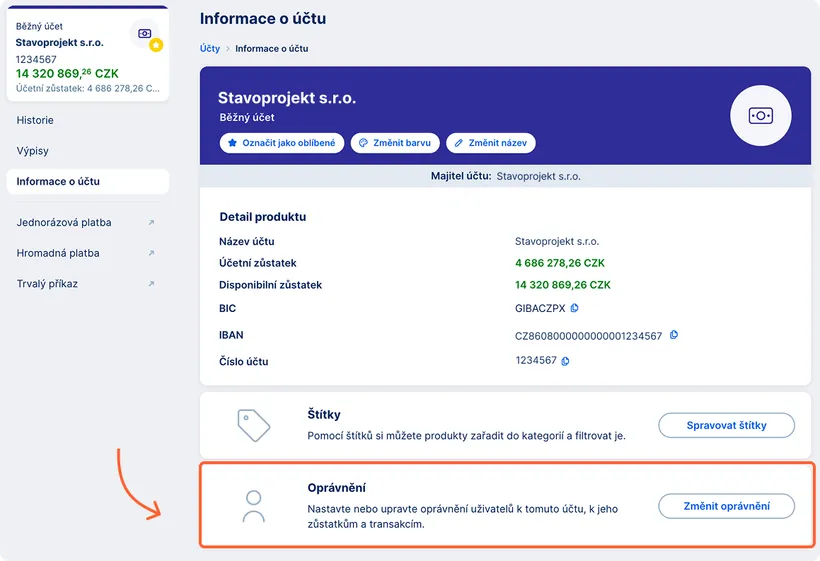Click the Změnit oprávnění button
The width and height of the screenshot is (820, 561).
(x=726, y=506)
